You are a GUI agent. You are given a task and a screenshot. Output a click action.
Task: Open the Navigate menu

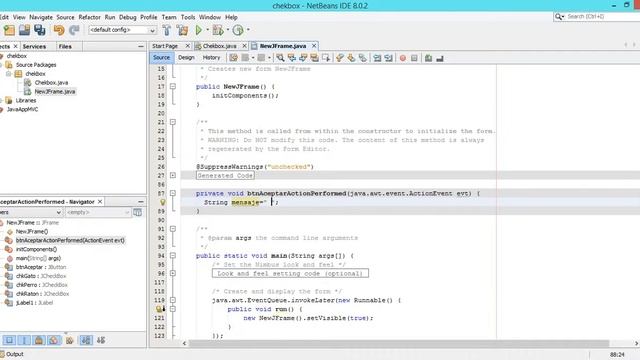(x=41, y=17)
